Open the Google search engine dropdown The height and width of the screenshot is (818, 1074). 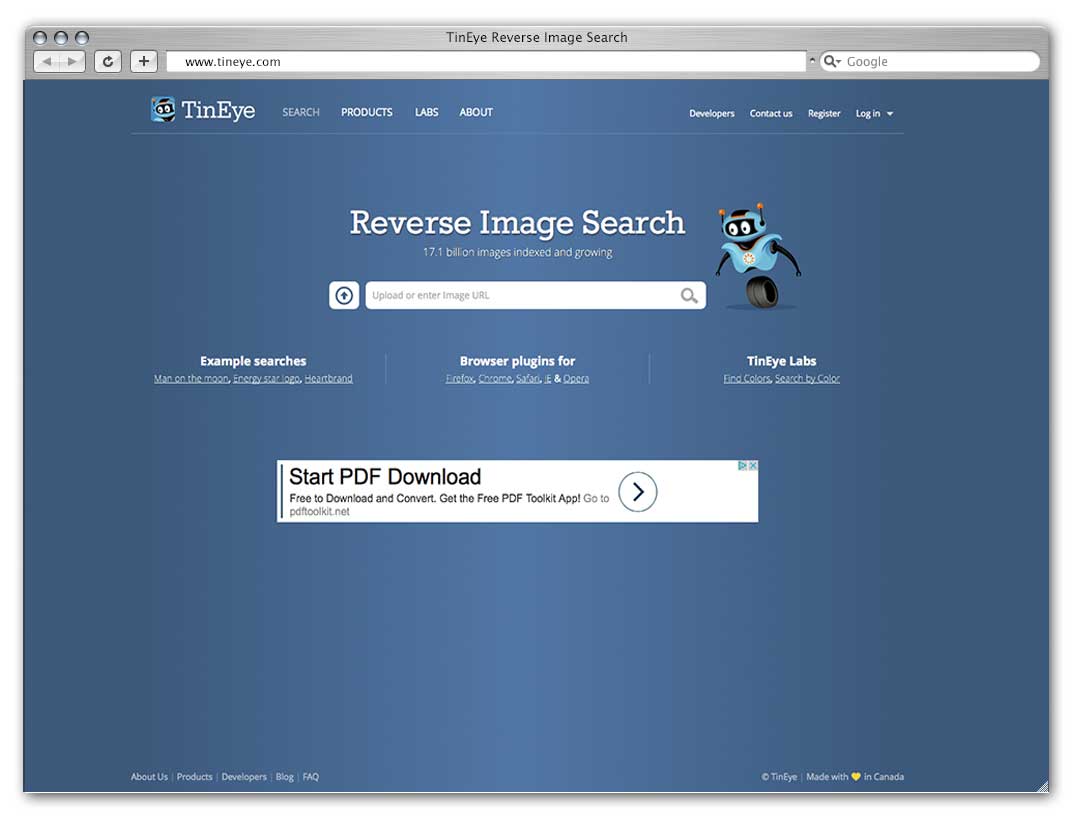point(832,61)
